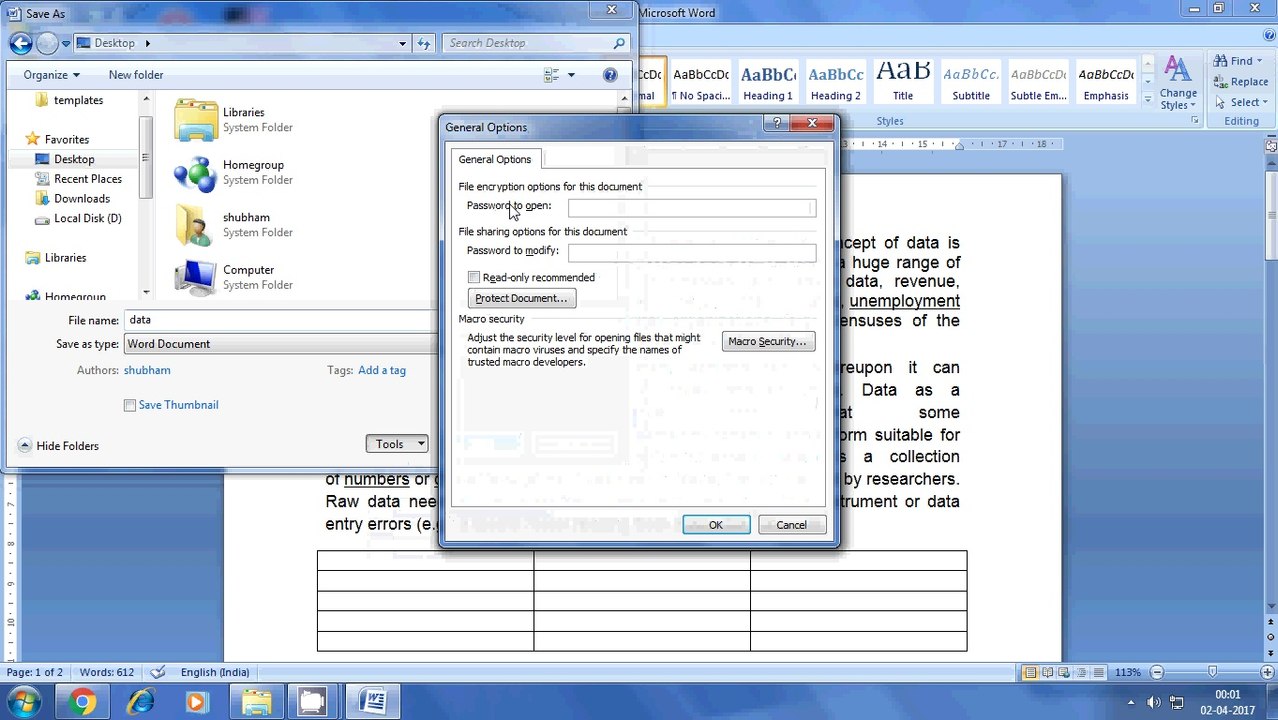Open Internet Explorer from taskbar
This screenshot has height=720, width=1278.
click(x=141, y=702)
